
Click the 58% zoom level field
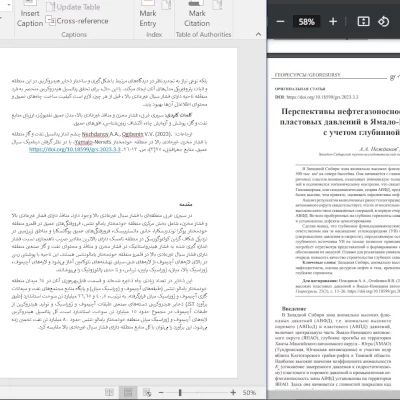(307, 22)
